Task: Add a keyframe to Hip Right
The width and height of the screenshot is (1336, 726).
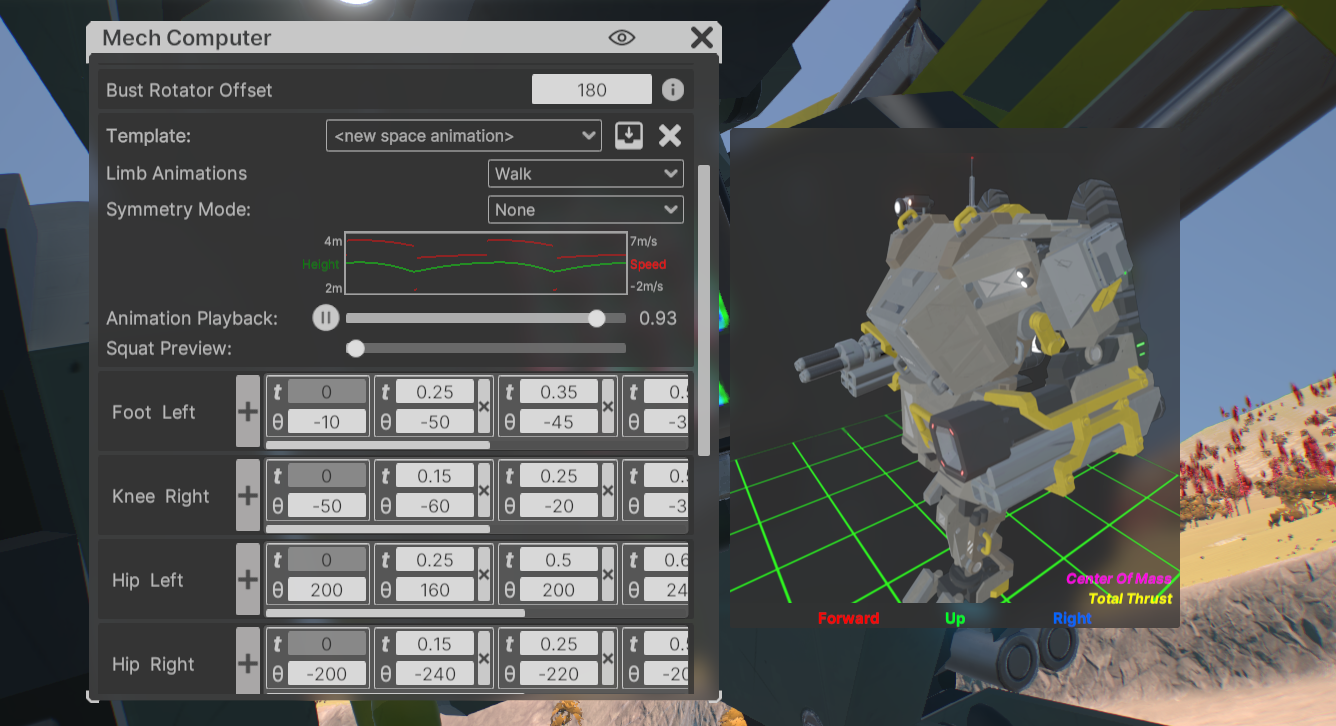Action: (x=247, y=664)
